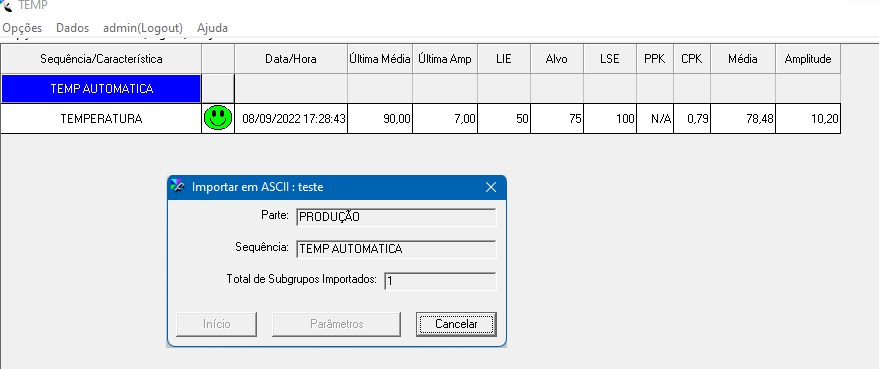
Task: Click the PPK value N/A
Action: coord(655,118)
